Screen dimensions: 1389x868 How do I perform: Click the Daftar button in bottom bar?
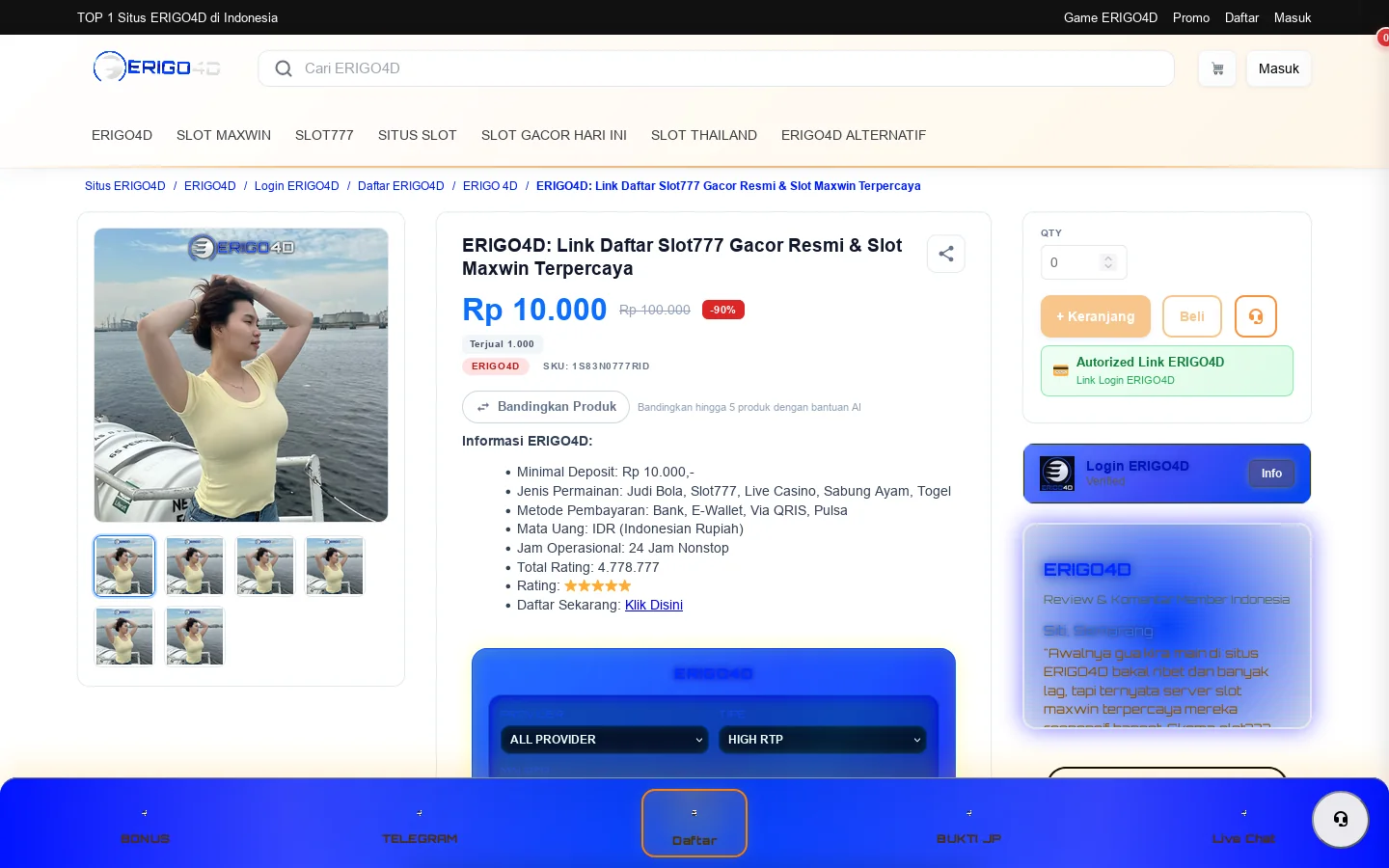694,823
